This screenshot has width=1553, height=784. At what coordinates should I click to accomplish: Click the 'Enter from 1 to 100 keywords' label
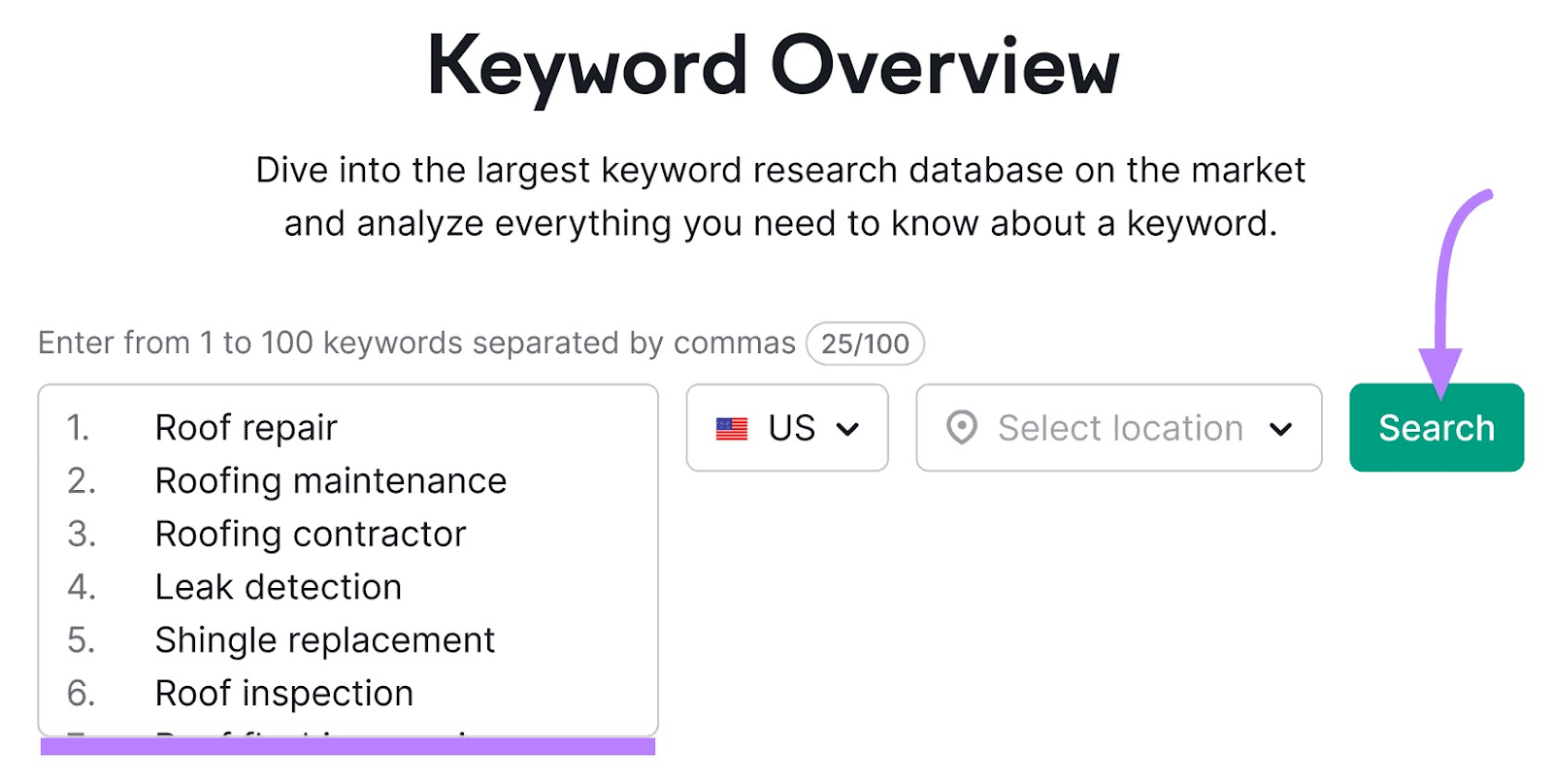(416, 343)
